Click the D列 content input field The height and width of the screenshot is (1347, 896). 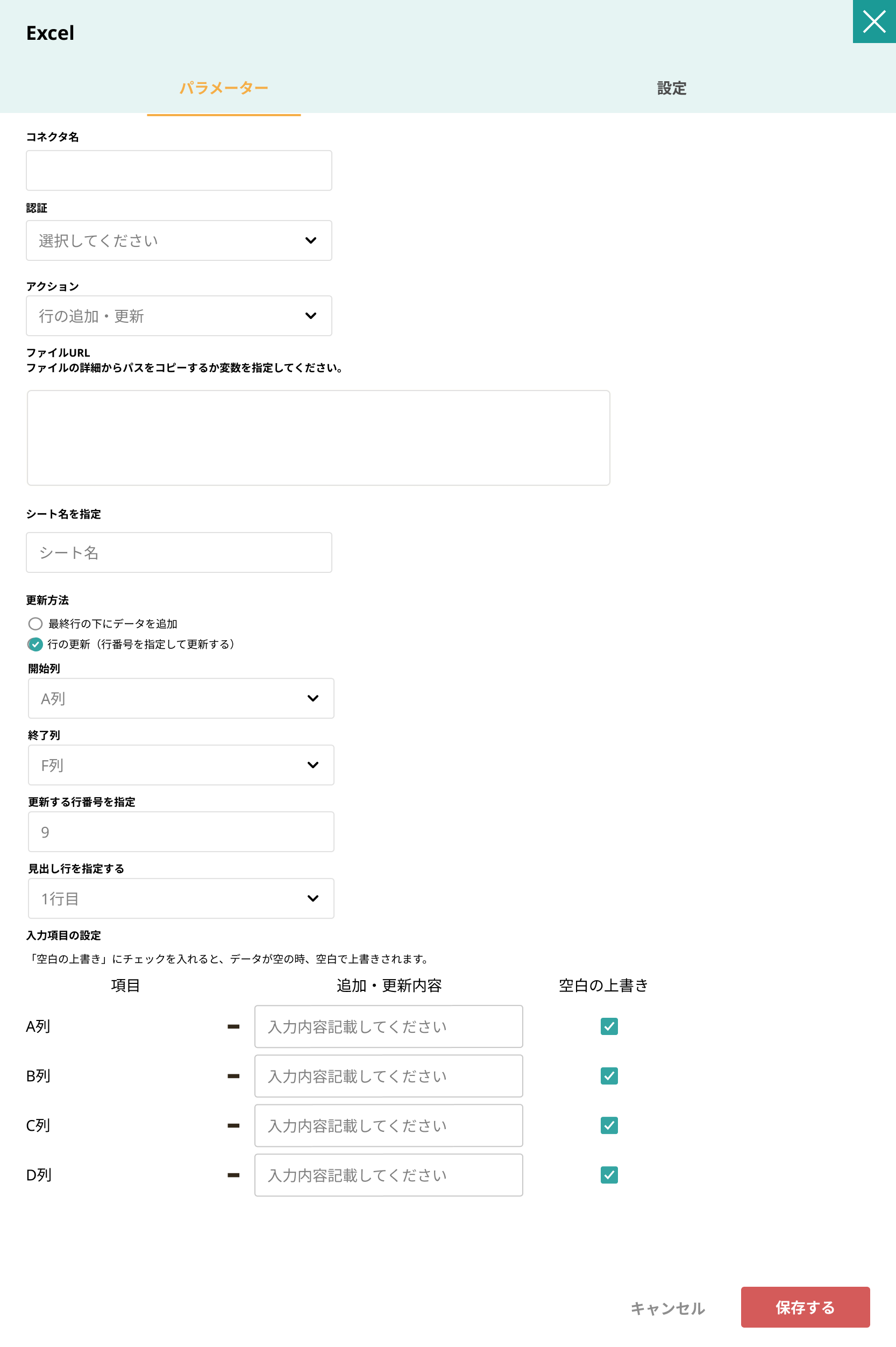388,1175
